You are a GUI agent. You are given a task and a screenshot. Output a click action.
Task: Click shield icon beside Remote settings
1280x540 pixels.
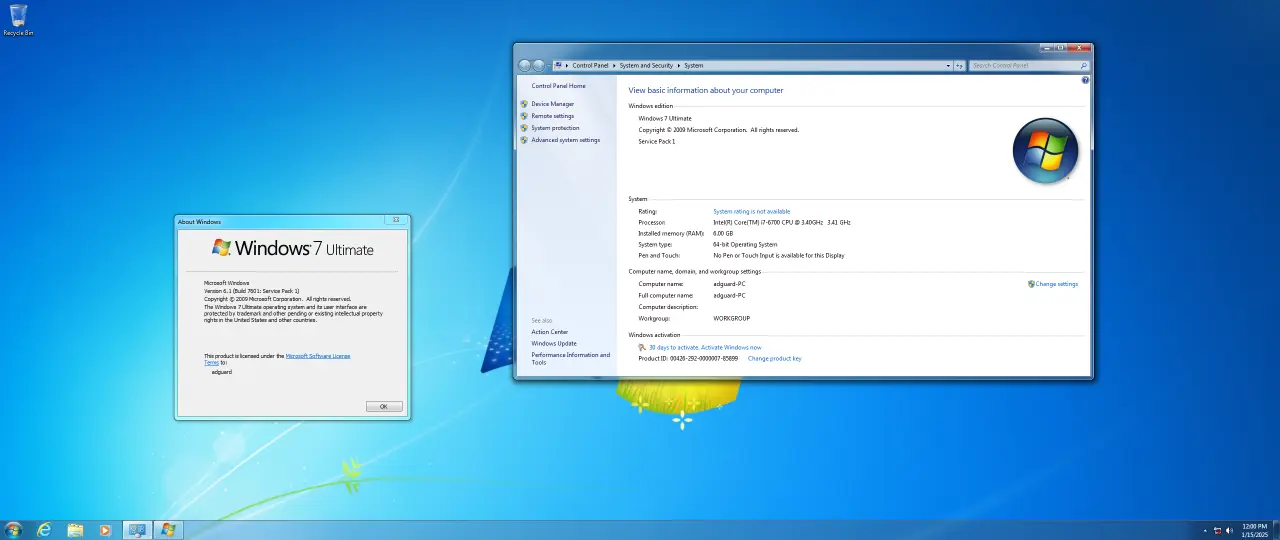pos(523,116)
